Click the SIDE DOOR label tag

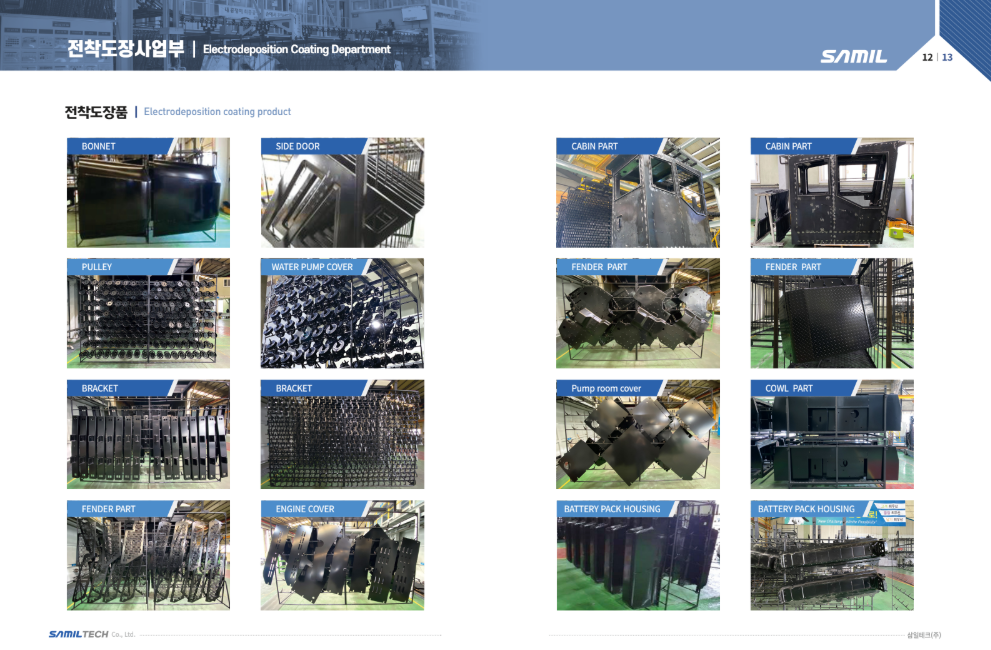pos(298,146)
